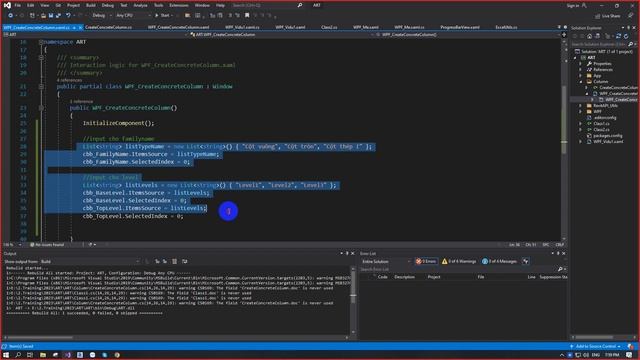The image size is (640, 360).
Task: Click the toolbar bookmark icon
Action: tap(247, 16)
